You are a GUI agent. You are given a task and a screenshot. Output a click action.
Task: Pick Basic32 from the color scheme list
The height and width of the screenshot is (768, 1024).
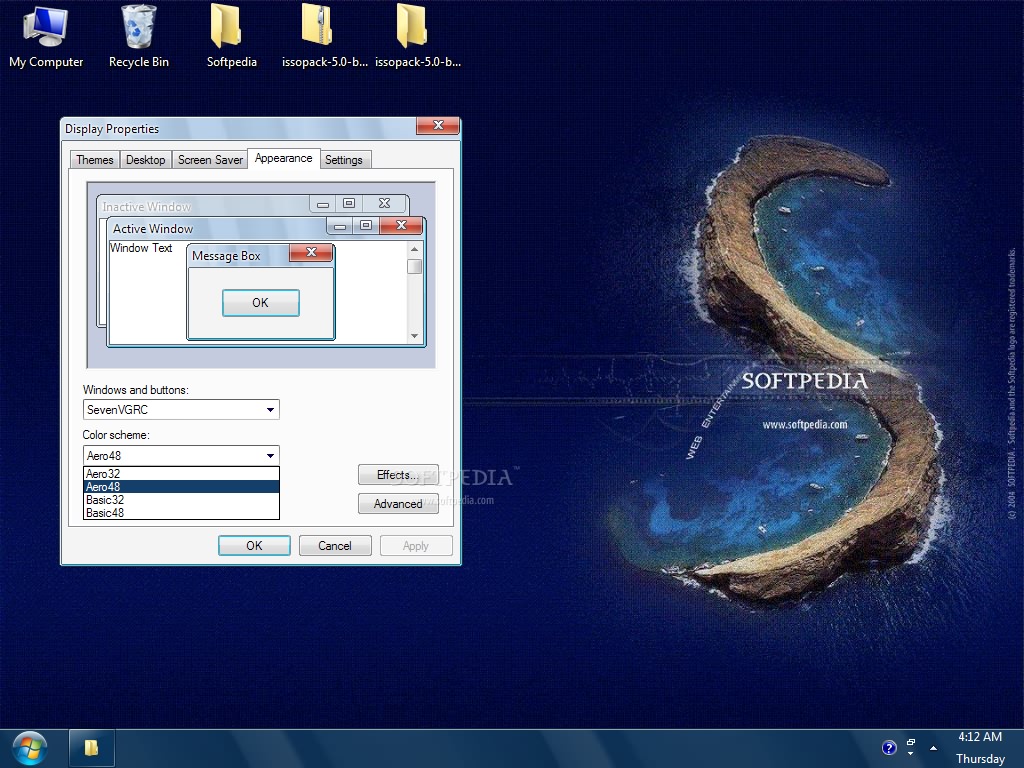tap(182, 500)
